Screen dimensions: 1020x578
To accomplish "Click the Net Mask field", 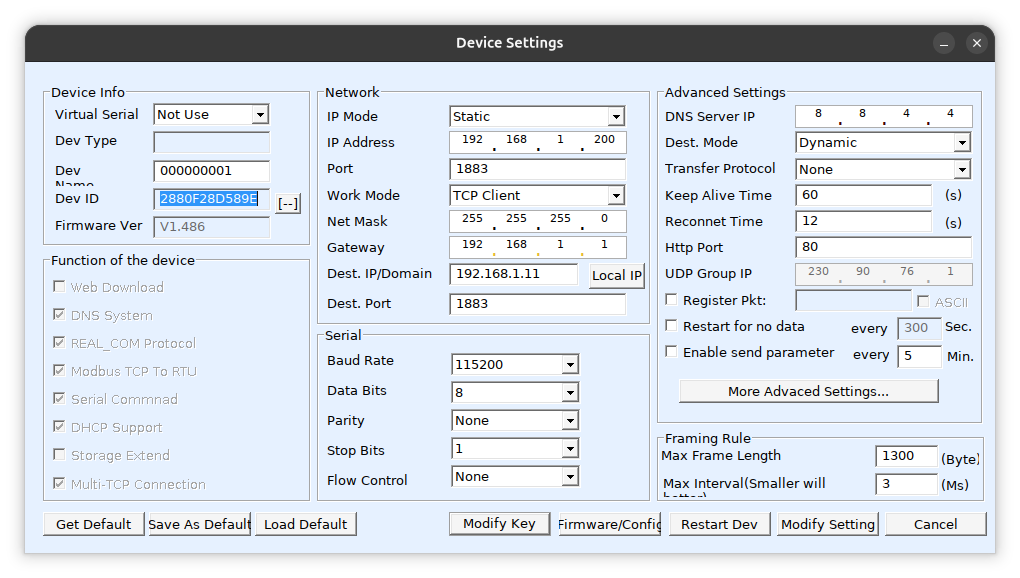I will coord(537,221).
